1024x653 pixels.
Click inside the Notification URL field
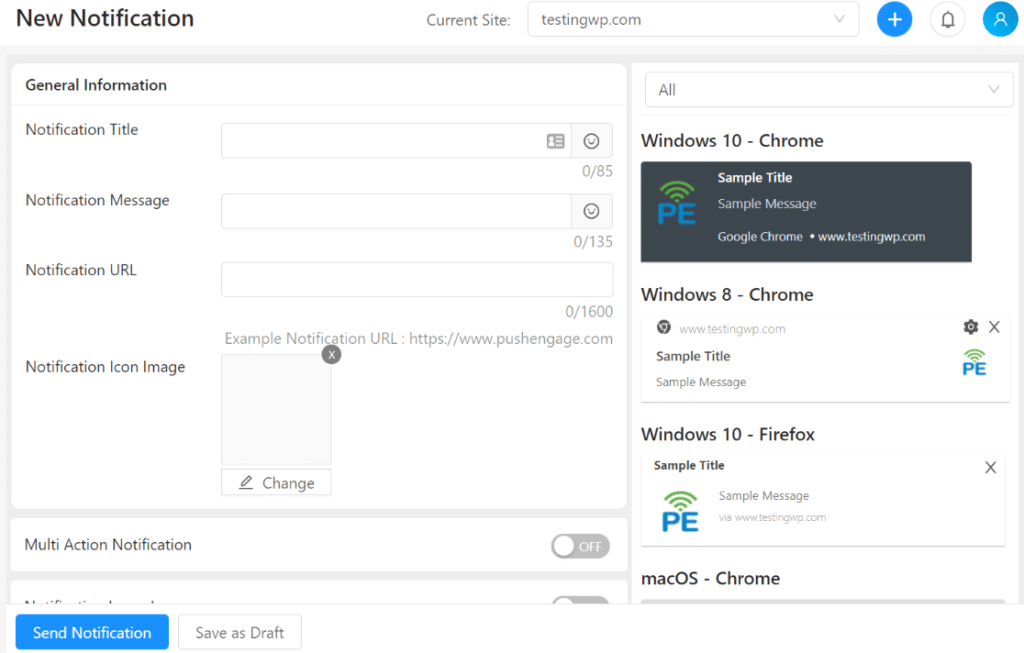pos(416,279)
